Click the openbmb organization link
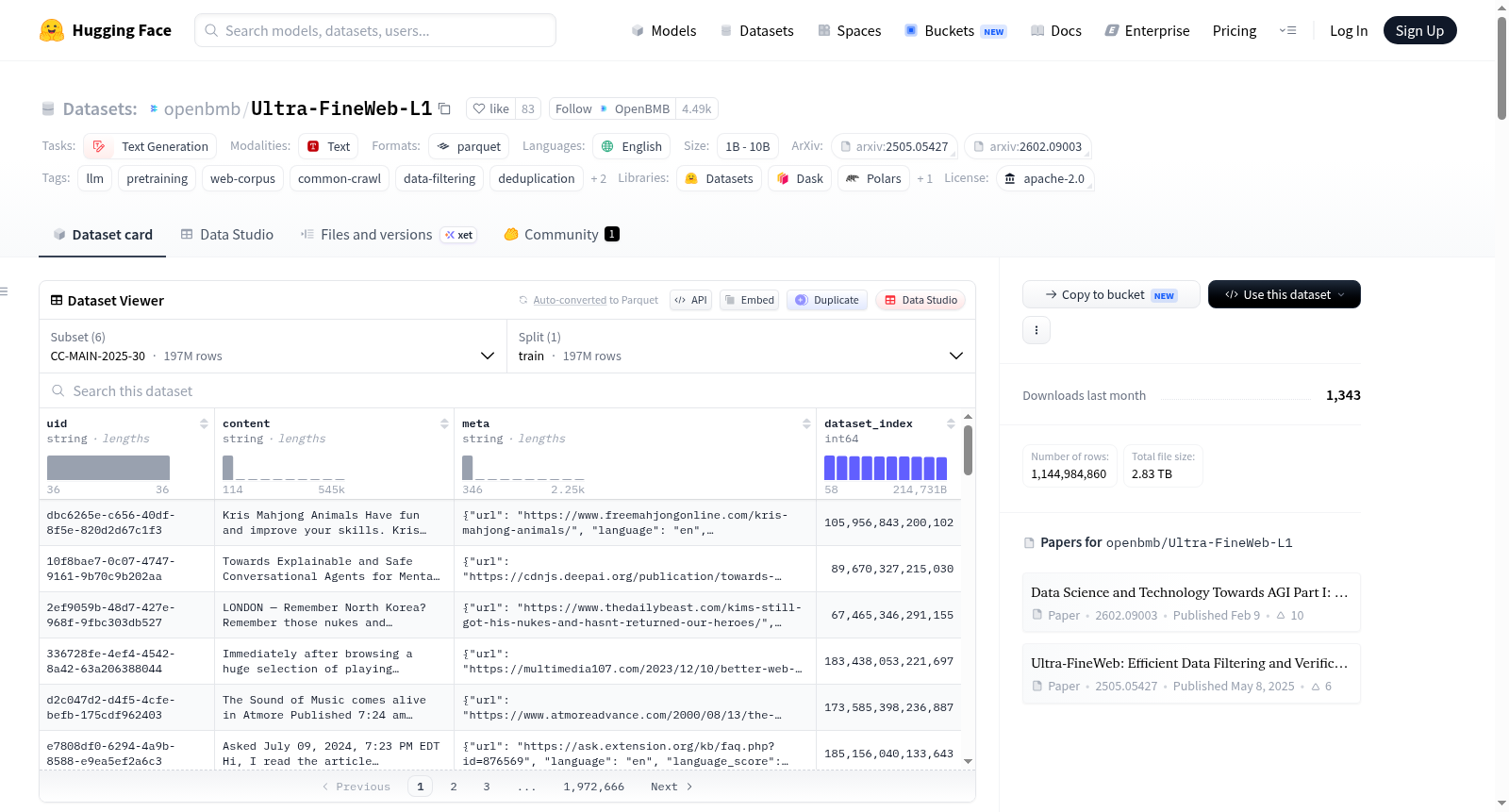The width and height of the screenshot is (1509, 812). pos(202,108)
